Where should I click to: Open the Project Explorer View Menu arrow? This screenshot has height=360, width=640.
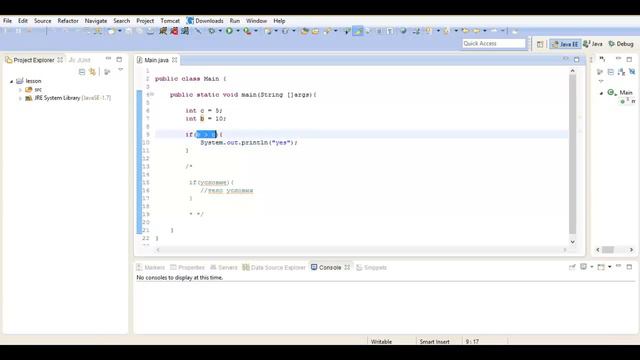pyautogui.click(x=120, y=71)
